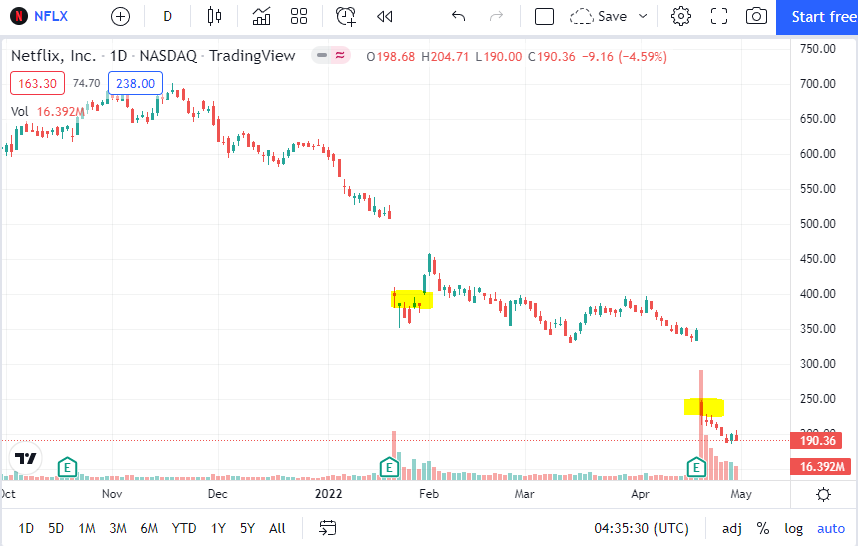Toggle the log scale
The height and width of the screenshot is (546, 858).
[x=793, y=528]
